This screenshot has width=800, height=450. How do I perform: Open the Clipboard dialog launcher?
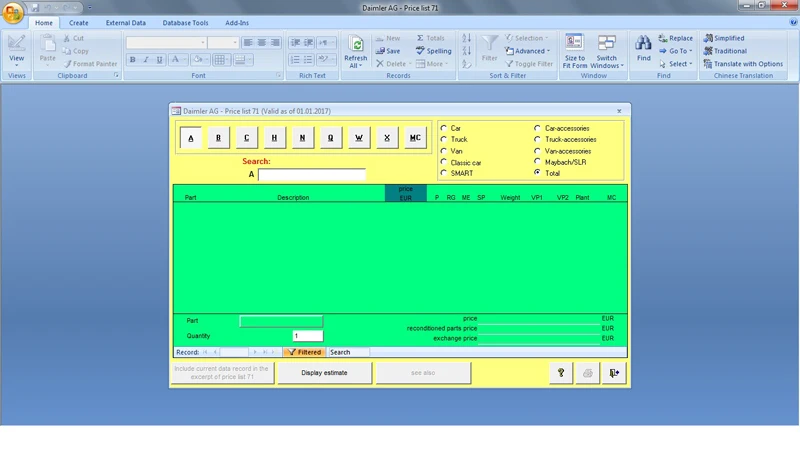116,76
